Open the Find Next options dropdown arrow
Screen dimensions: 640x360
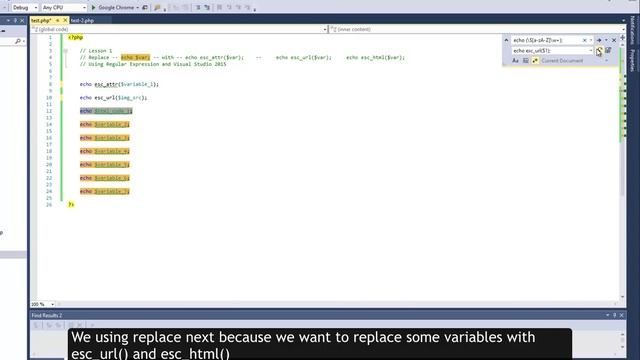[606, 40]
